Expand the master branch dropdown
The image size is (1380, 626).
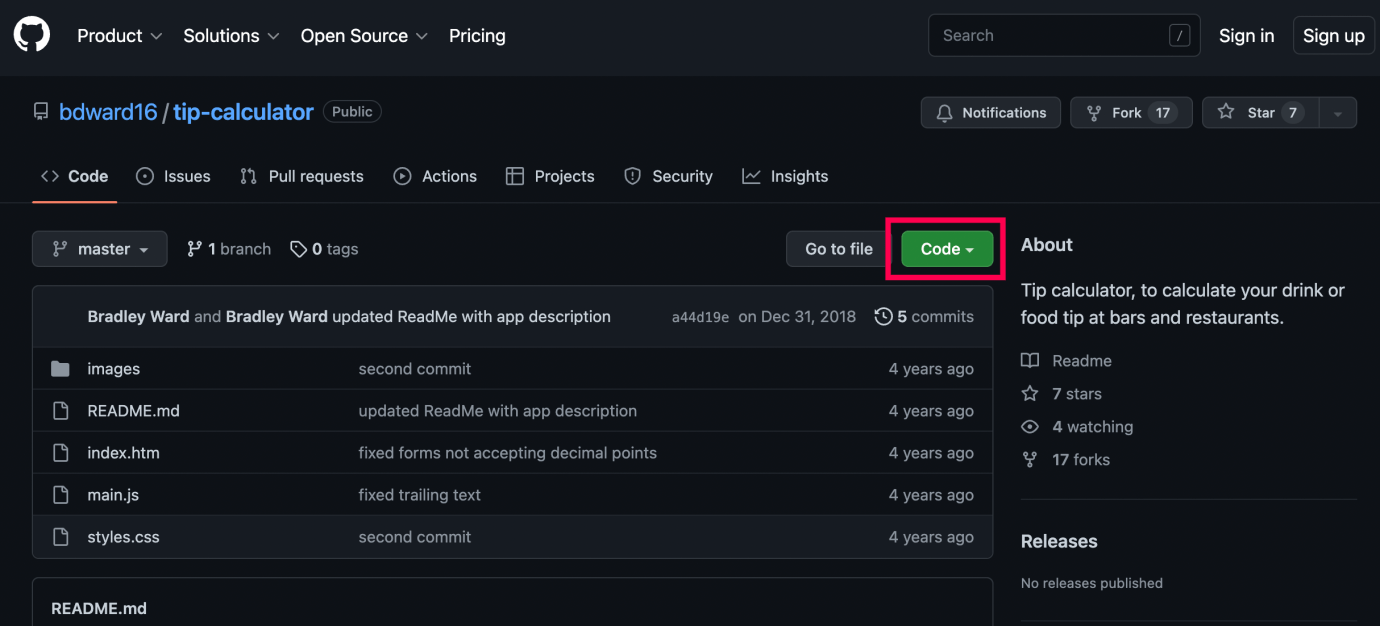(x=99, y=248)
